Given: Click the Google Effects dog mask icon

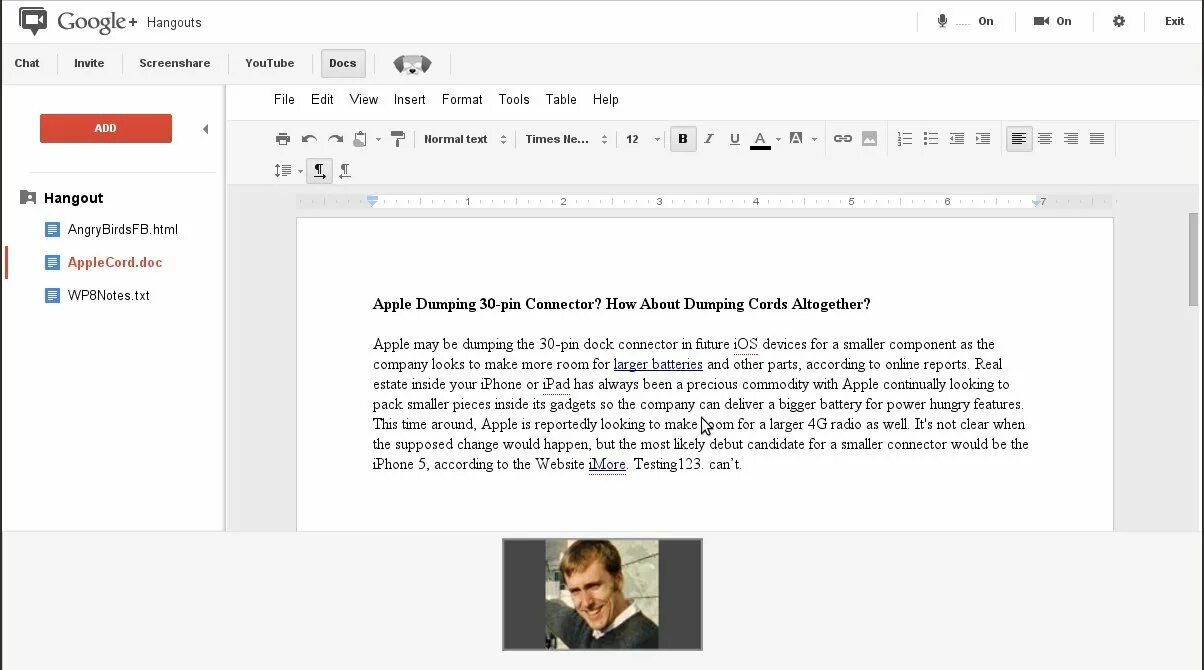Looking at the screenshot, I should 412,64.
